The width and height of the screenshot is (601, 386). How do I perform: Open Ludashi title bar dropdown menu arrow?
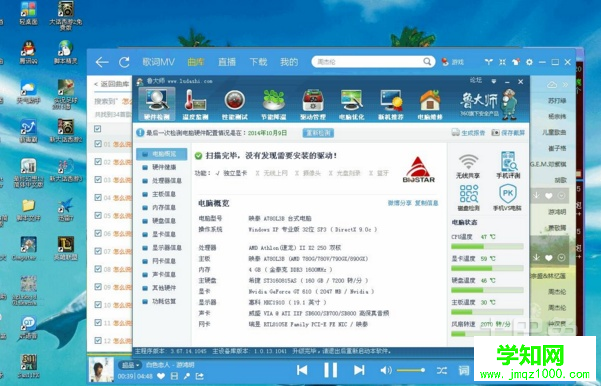point(494,81)
